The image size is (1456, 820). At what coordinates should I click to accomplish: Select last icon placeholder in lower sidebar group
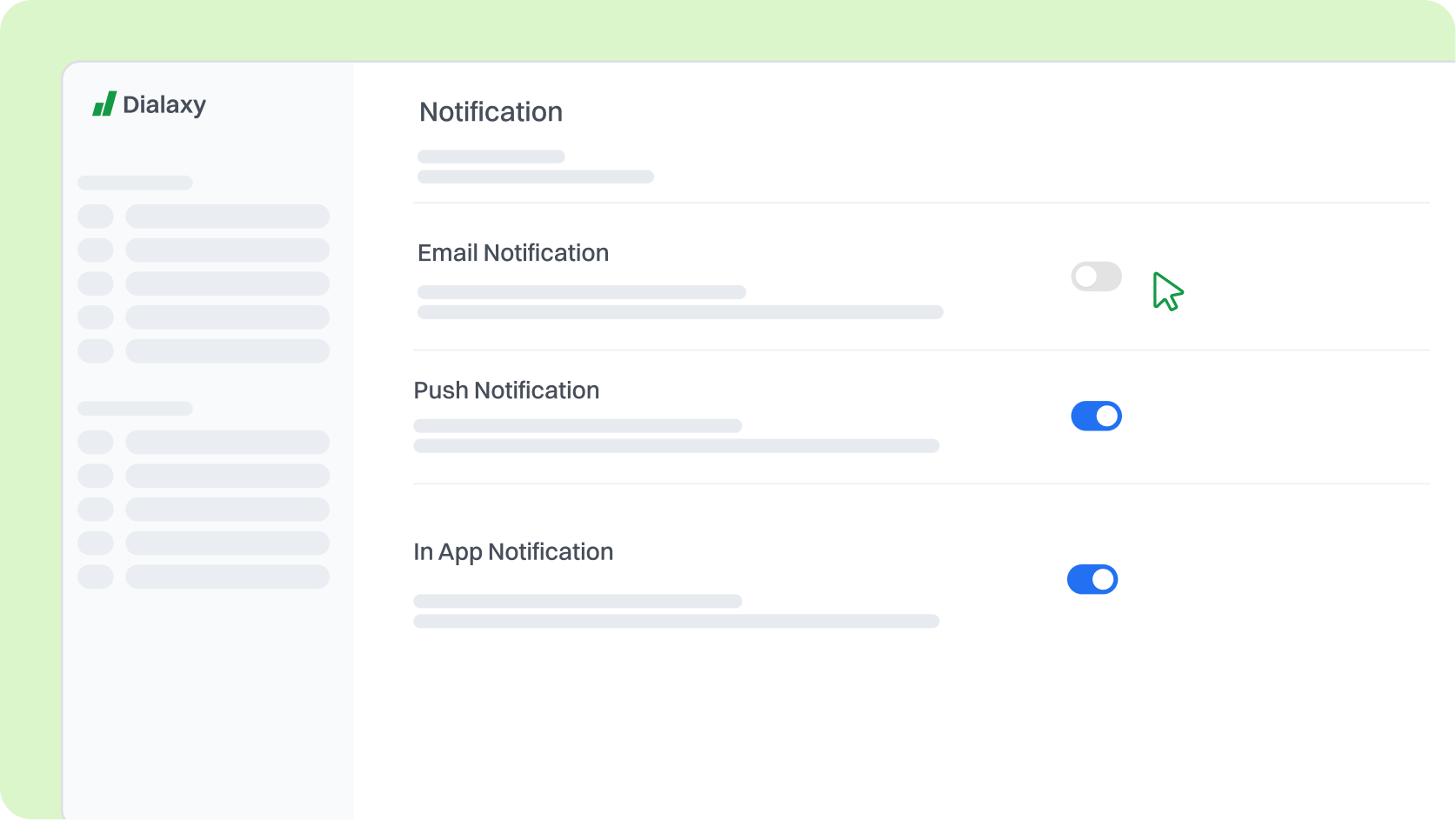click(x=96, y=577)
